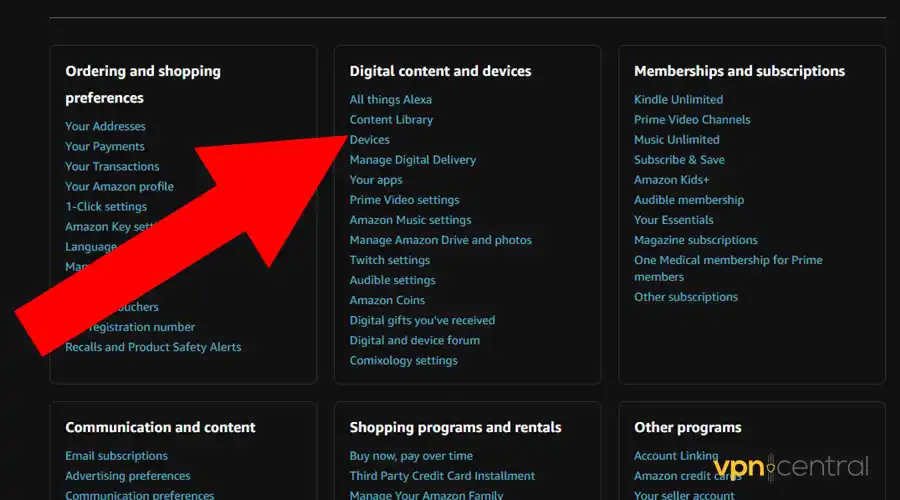The height and width of the screenshot is (500, 900).
Task: Open Content Library
Action: [x=391, y=120]
